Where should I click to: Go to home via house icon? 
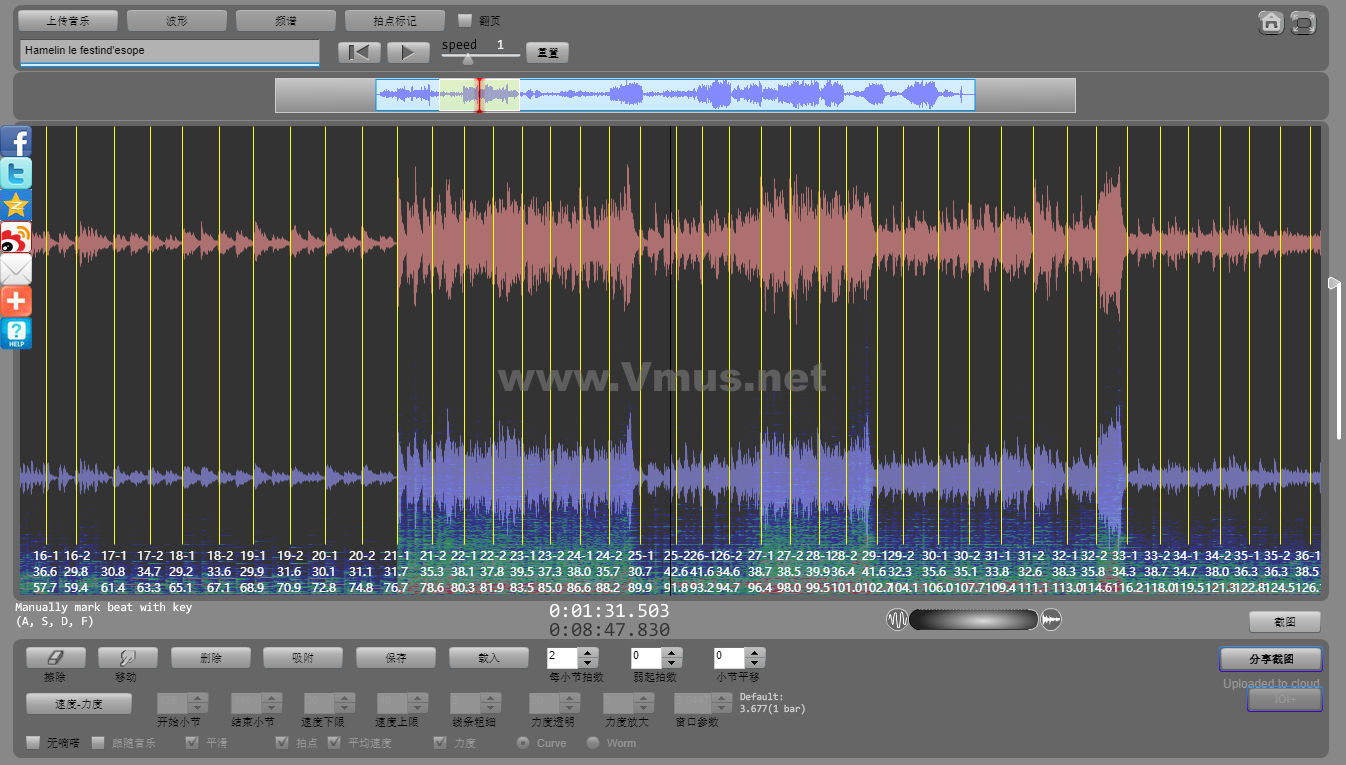click(x=1271, y=22)
